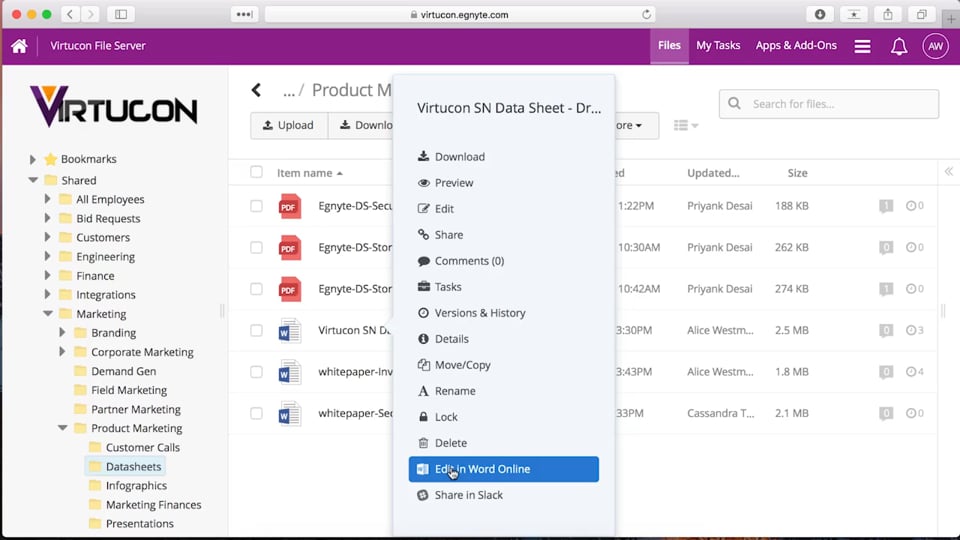Open the AW user avatar menu
The image size is (960, 540).
(935, 46)
